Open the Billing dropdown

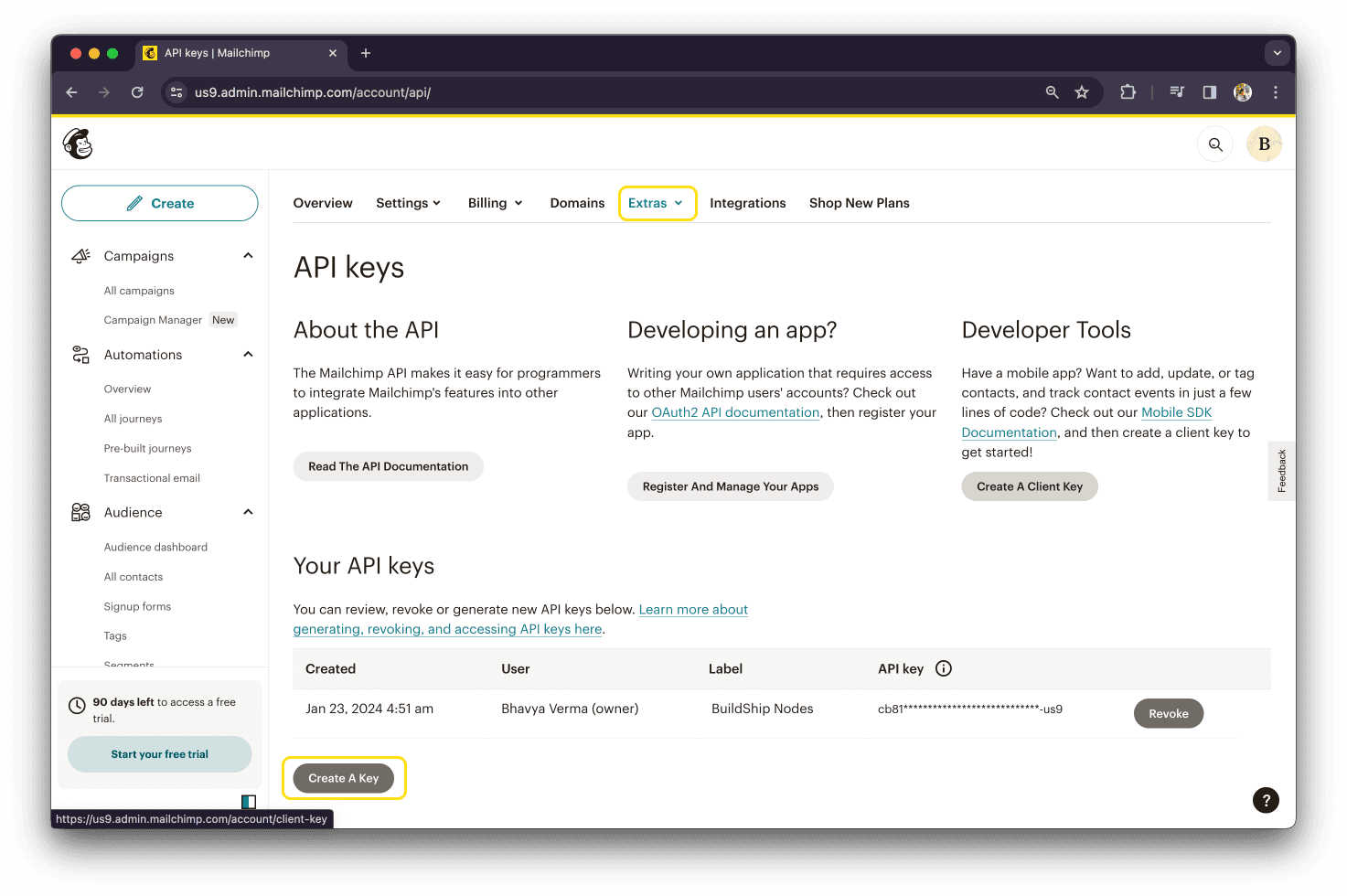[x=494, y=203]
